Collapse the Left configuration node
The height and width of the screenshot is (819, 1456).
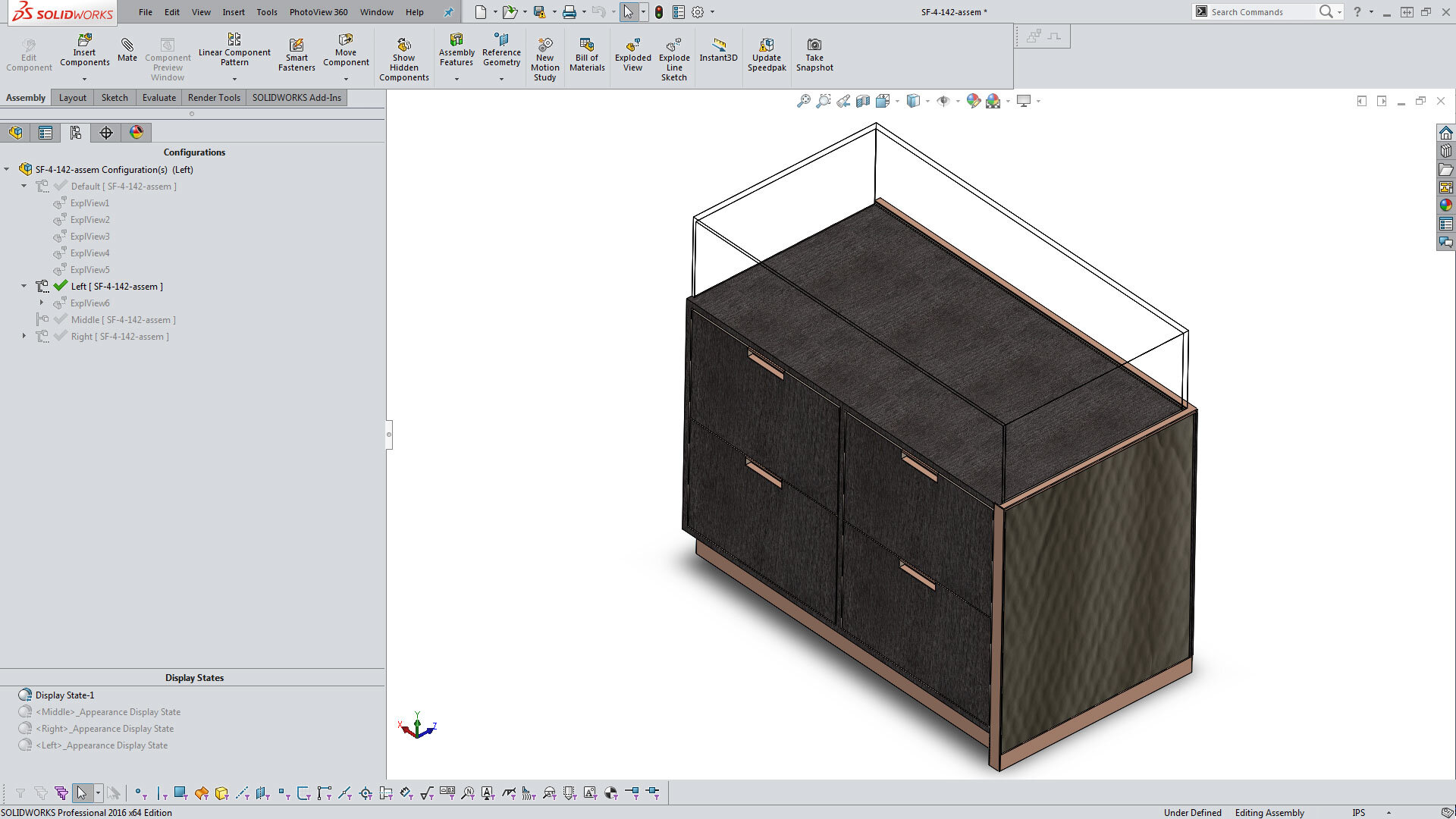coord(24,287)
